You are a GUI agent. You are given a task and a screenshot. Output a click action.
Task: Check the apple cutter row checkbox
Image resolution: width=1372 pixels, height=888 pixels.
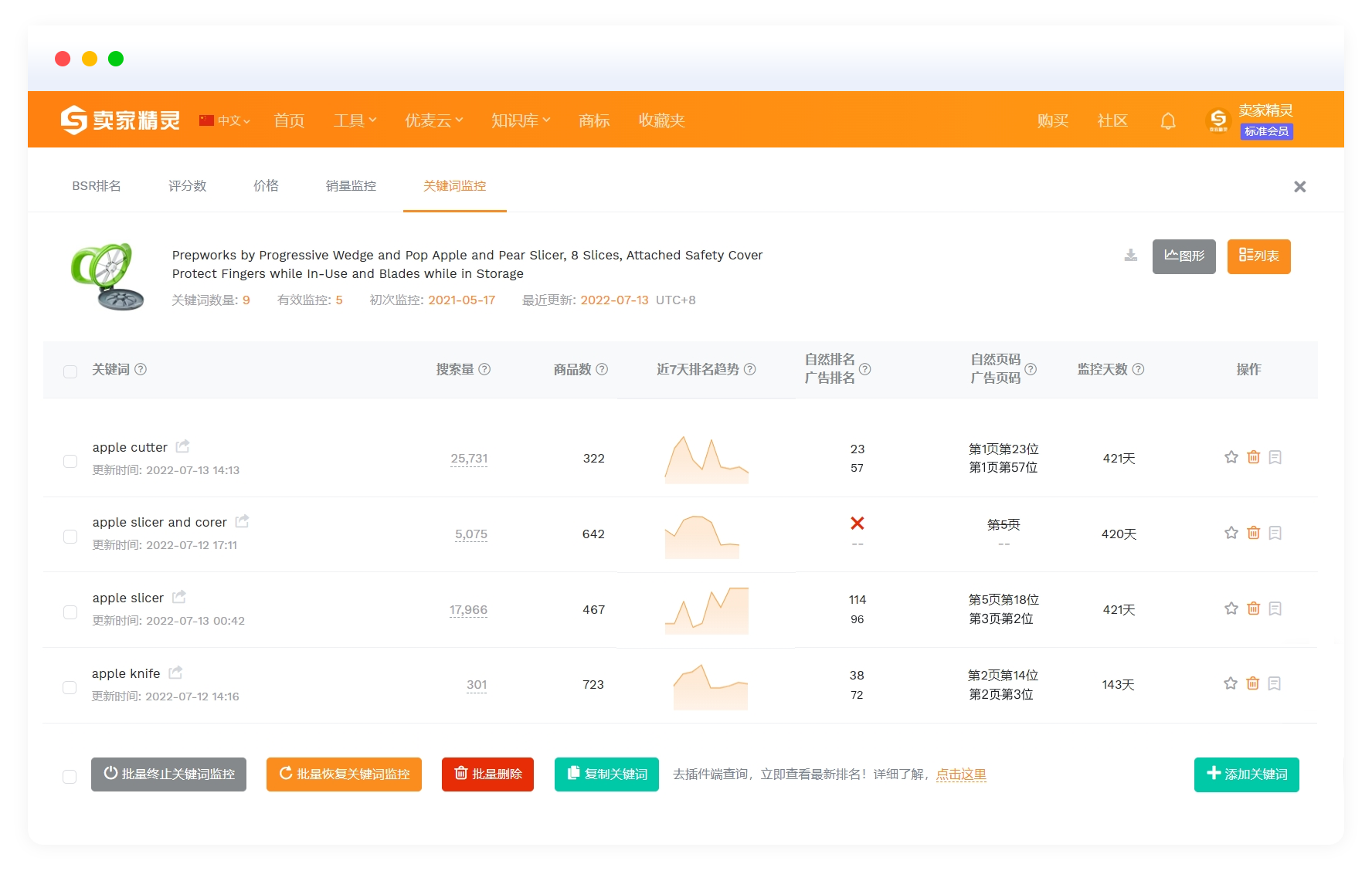click(x=70, y=461)
